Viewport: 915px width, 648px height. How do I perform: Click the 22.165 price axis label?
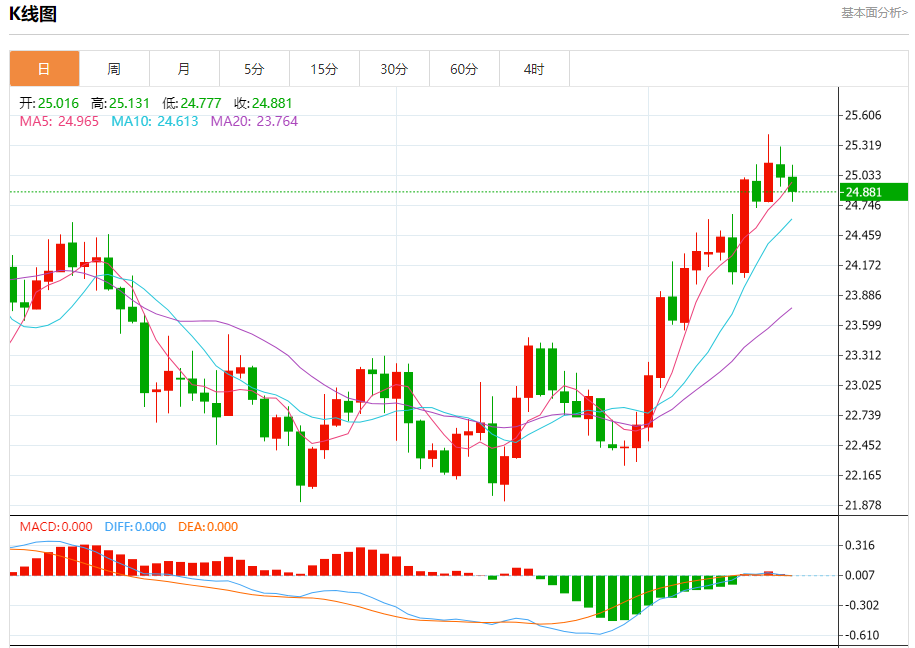click(863, 475)
